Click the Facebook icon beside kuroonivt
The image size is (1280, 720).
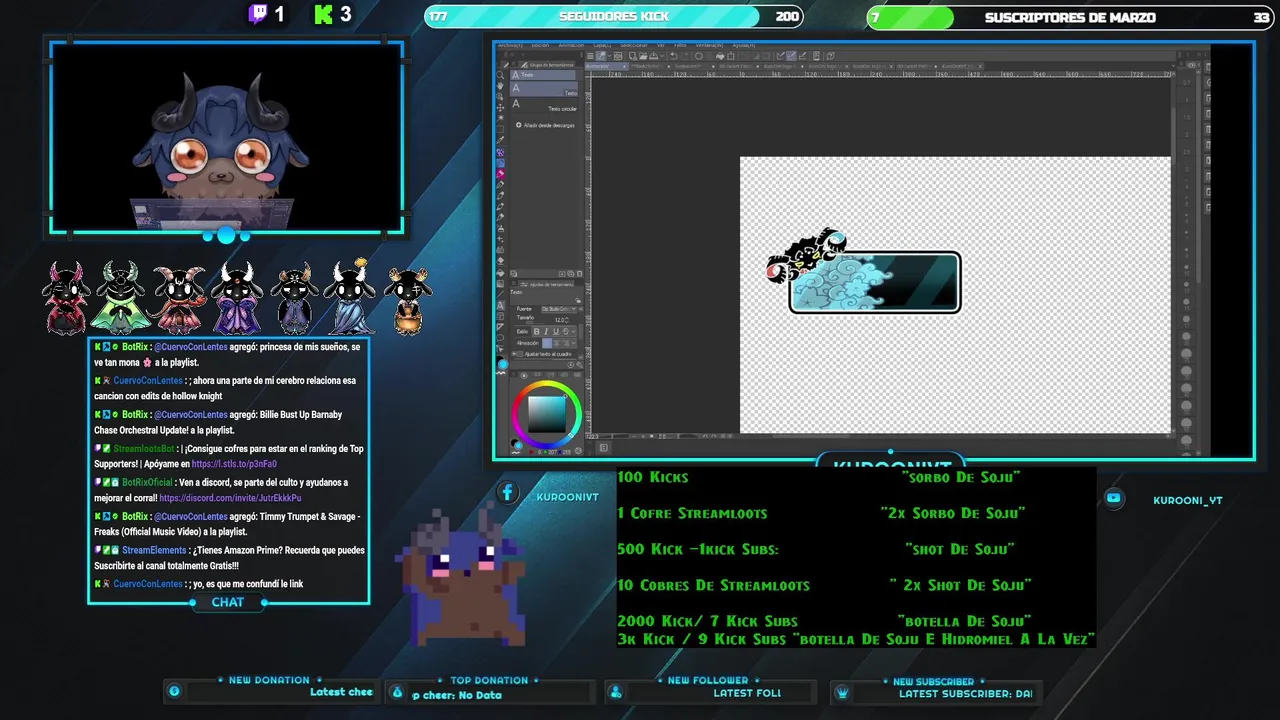(x=507, y=491)
